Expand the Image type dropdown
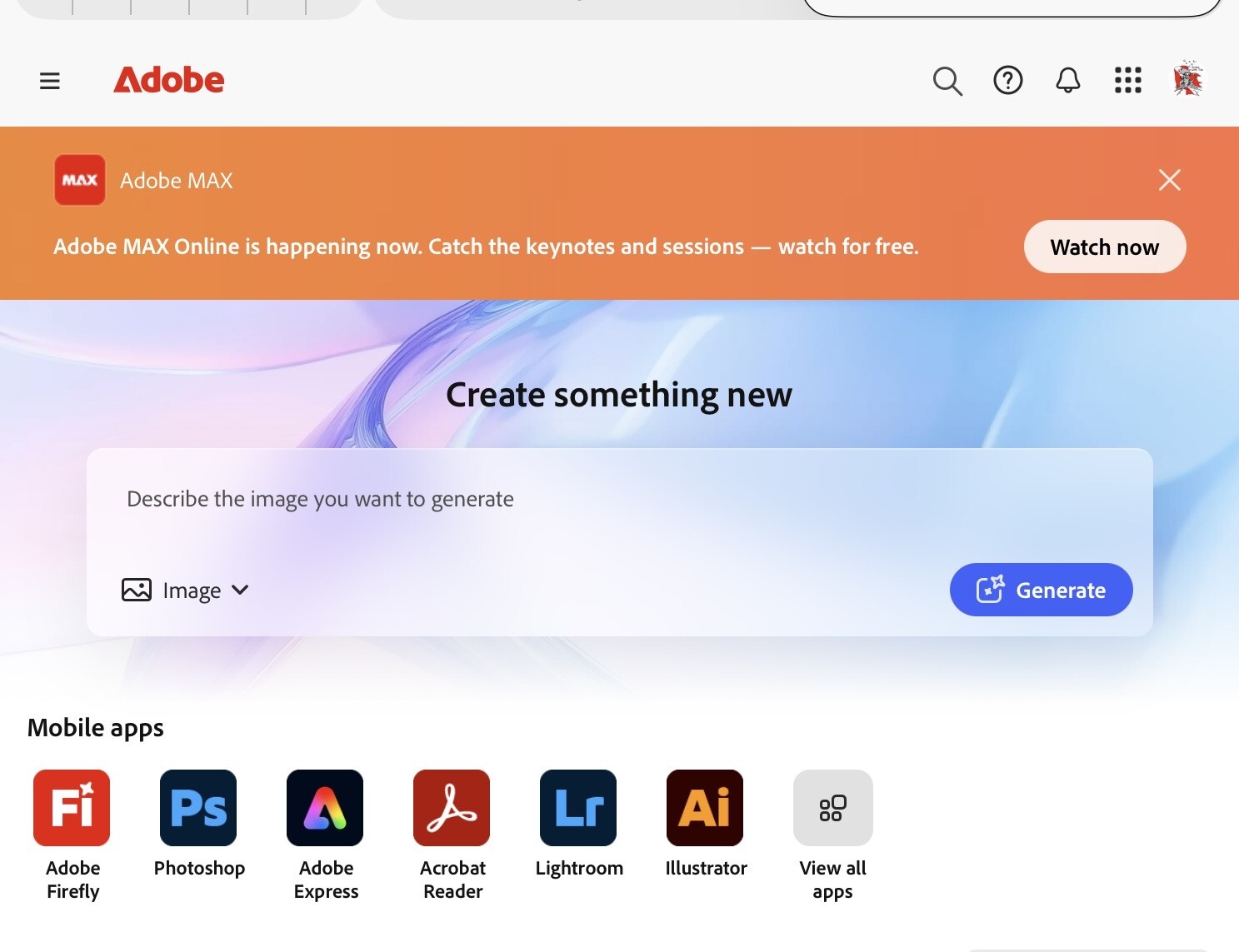The image size is (1239, 952). [186, 591]
